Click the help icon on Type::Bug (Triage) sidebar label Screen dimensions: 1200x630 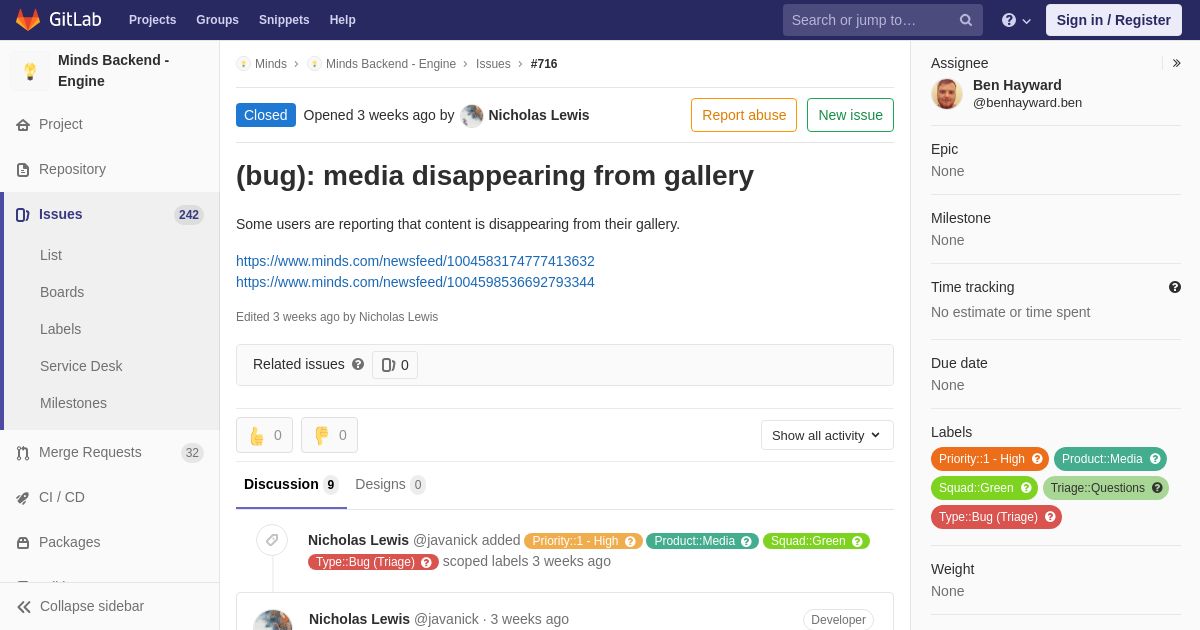[1050, 517]
